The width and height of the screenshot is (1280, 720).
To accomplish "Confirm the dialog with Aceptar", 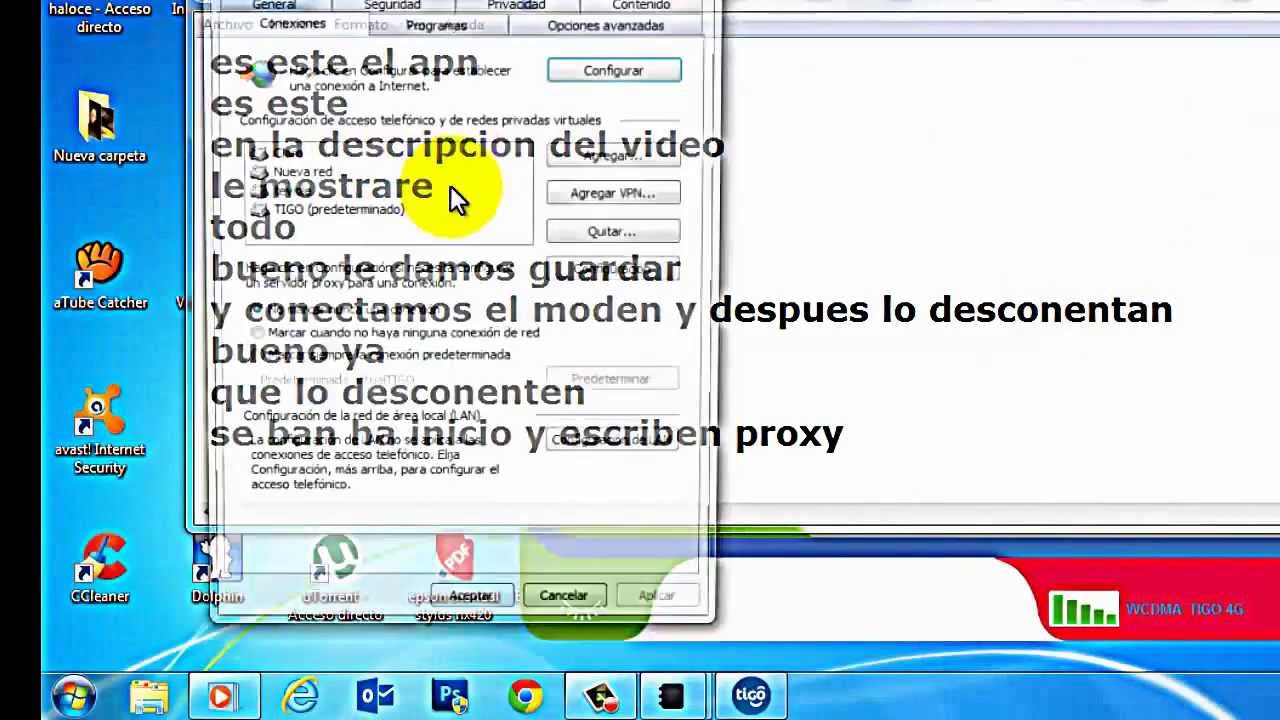I will pyautogui.click(x=472, y=595).
